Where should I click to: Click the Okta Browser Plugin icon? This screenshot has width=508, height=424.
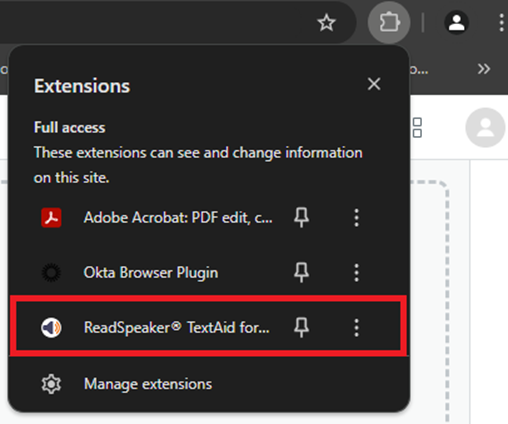51,272
